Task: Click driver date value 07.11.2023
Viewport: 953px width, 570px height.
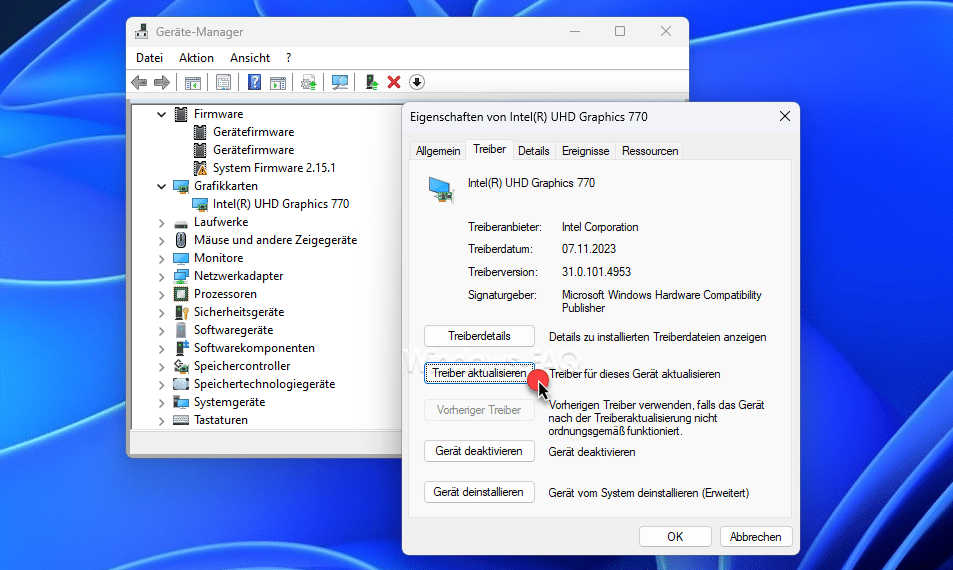Action: pos(588,249)
